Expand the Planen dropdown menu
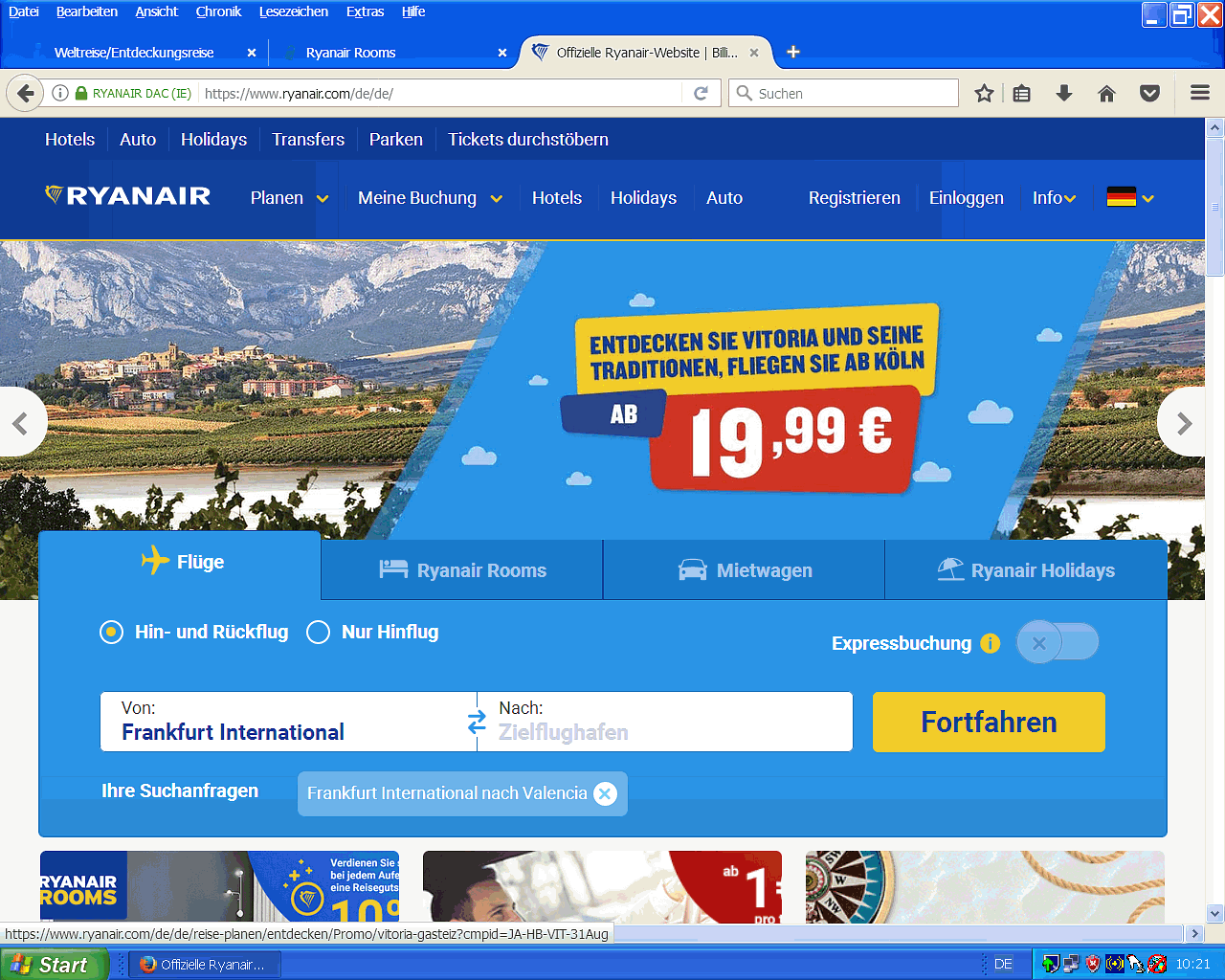Image resolution: width=1225 pixels, height=980 pixels. click(x=289, y=198)
